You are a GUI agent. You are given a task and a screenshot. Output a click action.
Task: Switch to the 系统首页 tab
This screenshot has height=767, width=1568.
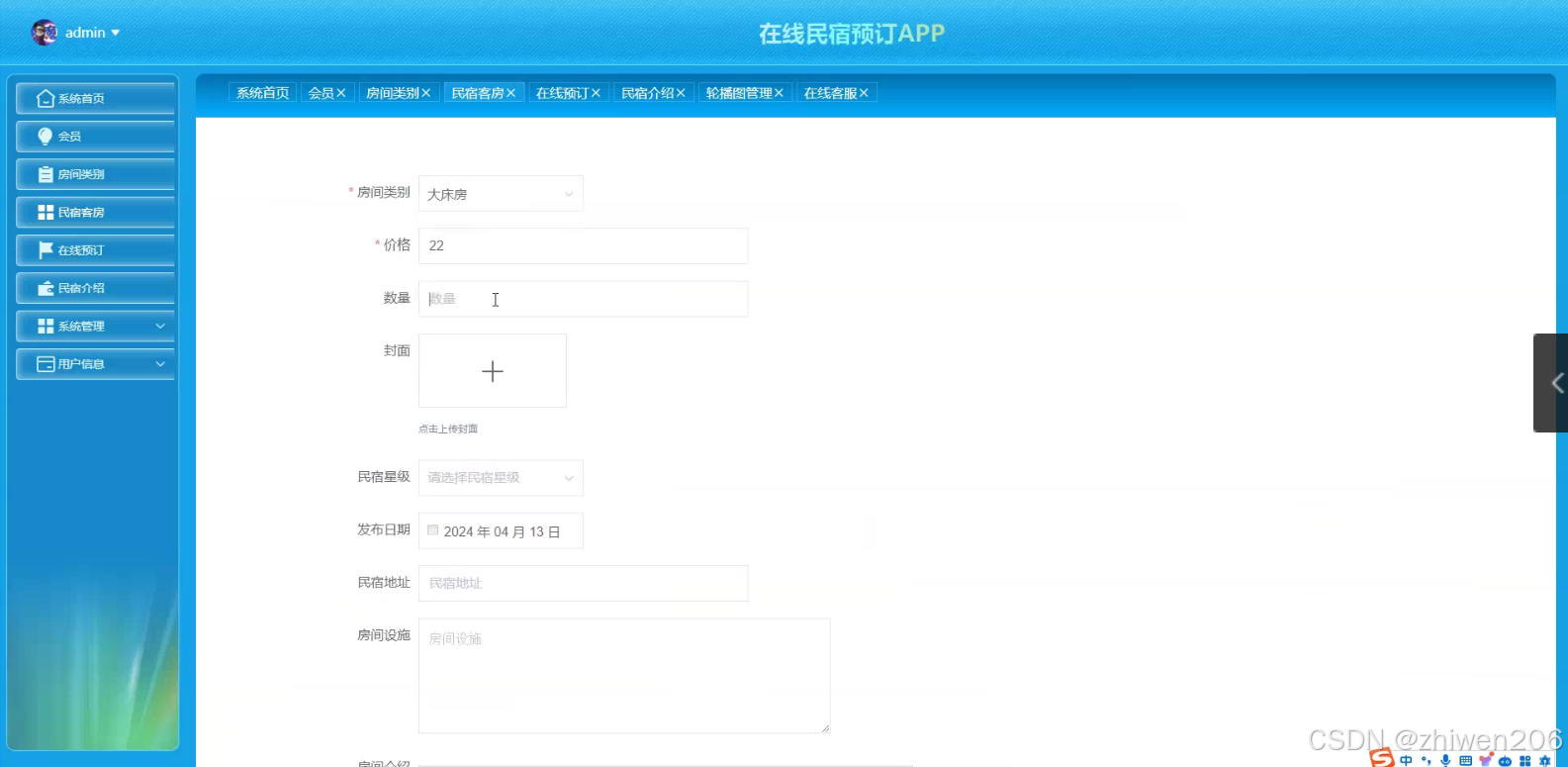click(263, 93)
